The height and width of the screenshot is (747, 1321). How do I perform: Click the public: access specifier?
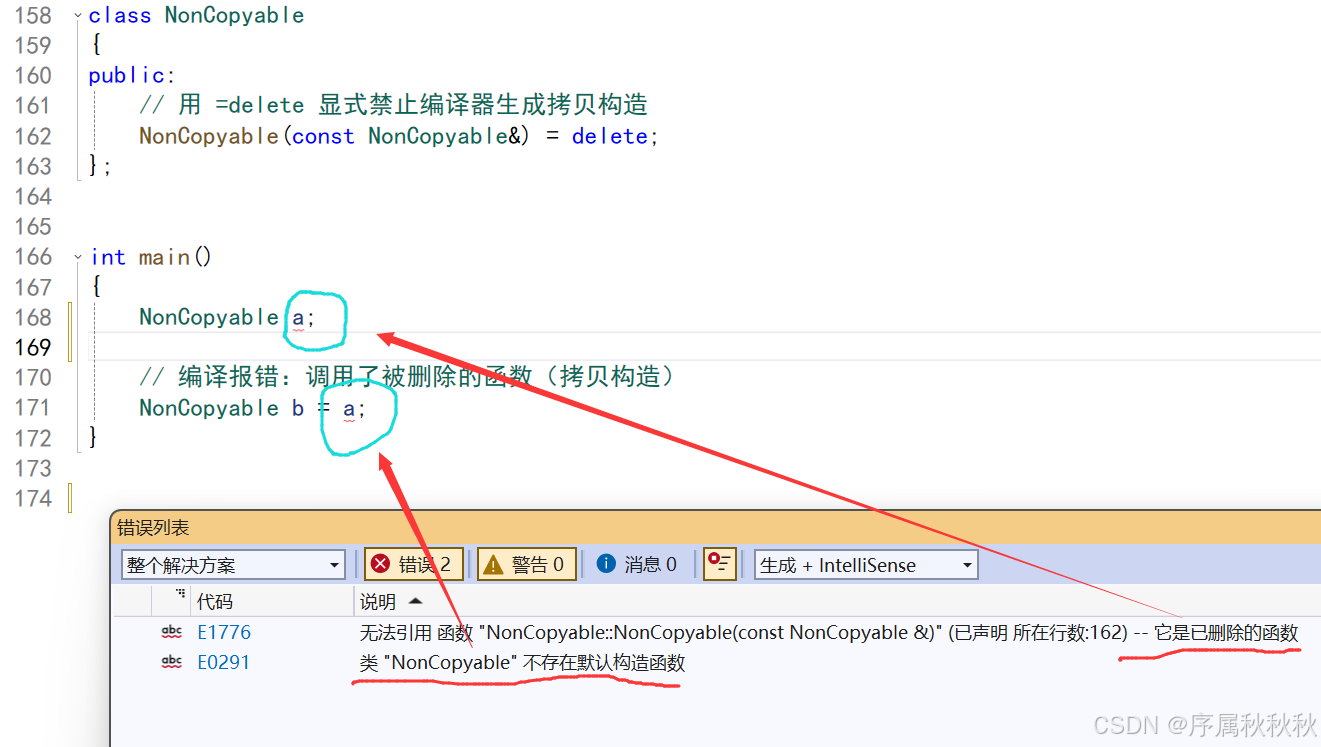coord(132,76)
